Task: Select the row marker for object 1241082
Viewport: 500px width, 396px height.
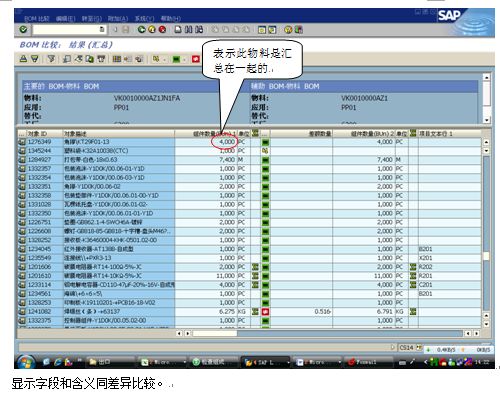Action: coord(22,312)
